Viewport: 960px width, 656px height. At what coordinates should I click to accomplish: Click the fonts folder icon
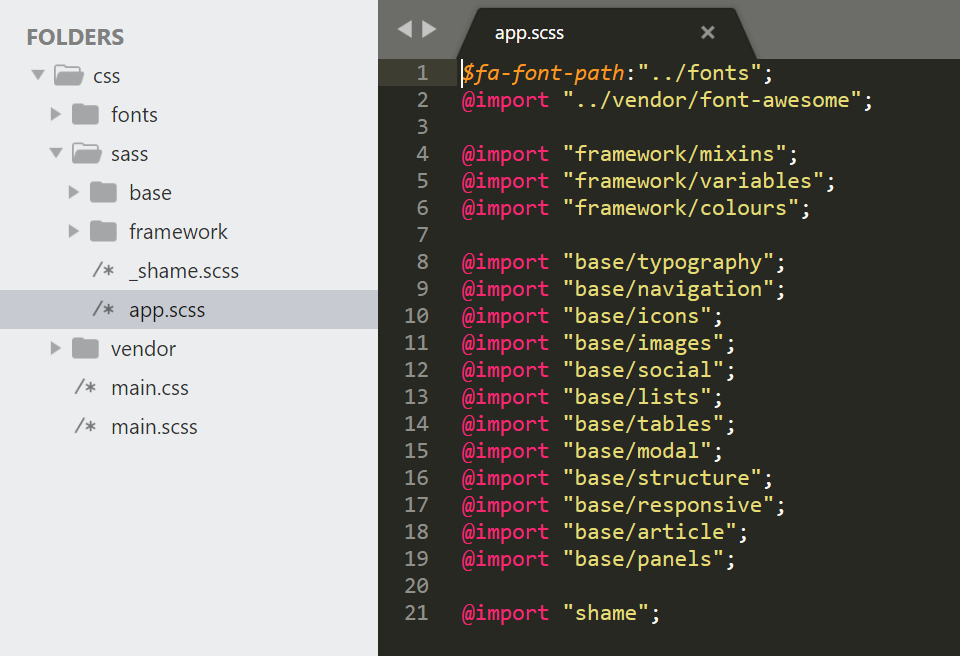85,115
